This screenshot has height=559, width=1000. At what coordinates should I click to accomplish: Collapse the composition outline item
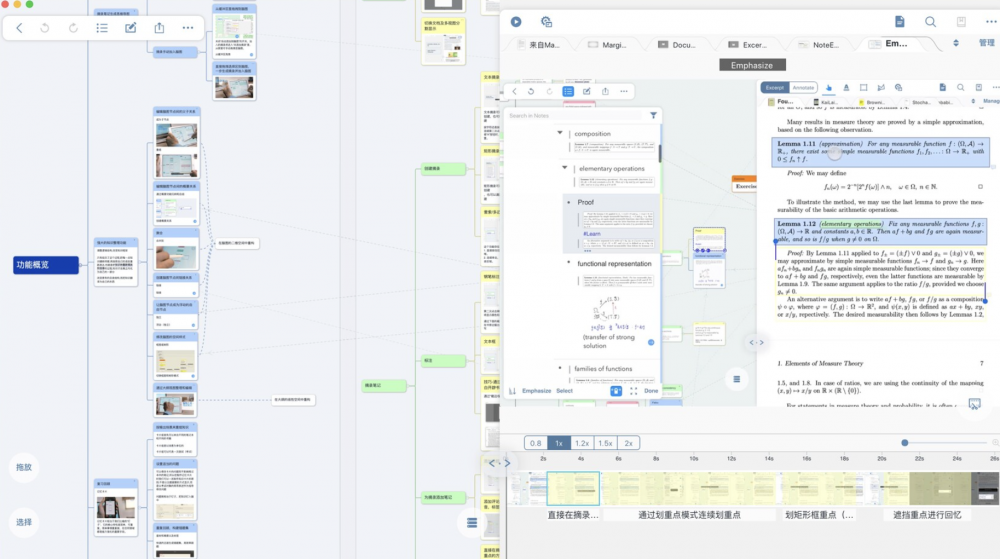pos(560,133)
